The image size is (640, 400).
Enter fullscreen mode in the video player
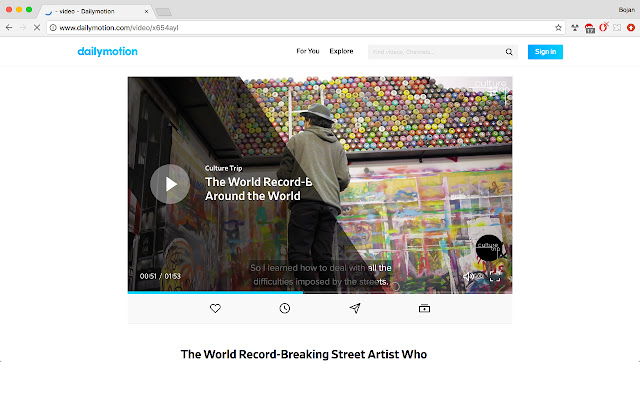tap(495, 277)
